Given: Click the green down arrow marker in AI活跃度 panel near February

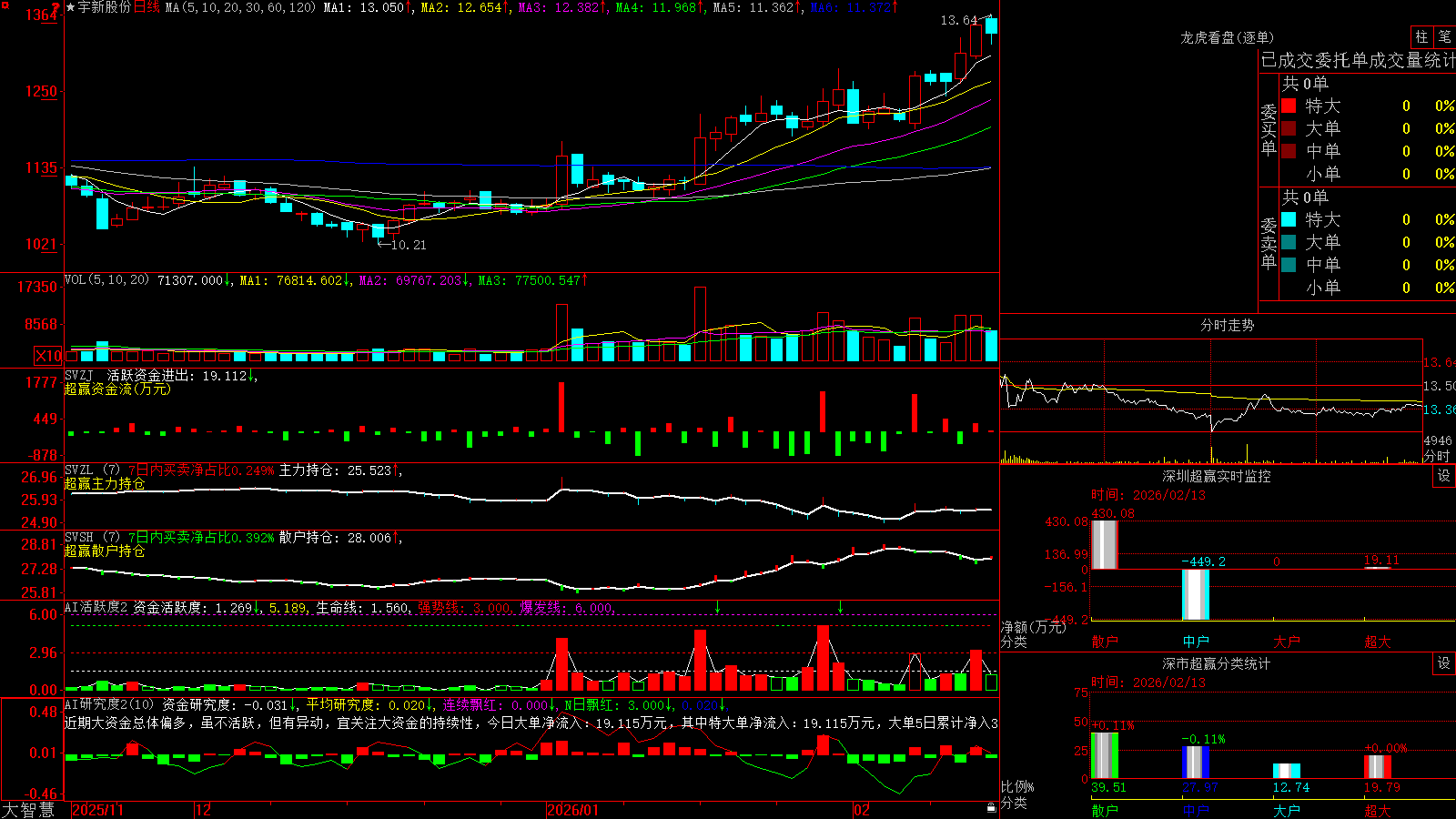Looking at the screenshot, I should coord(840,607).
